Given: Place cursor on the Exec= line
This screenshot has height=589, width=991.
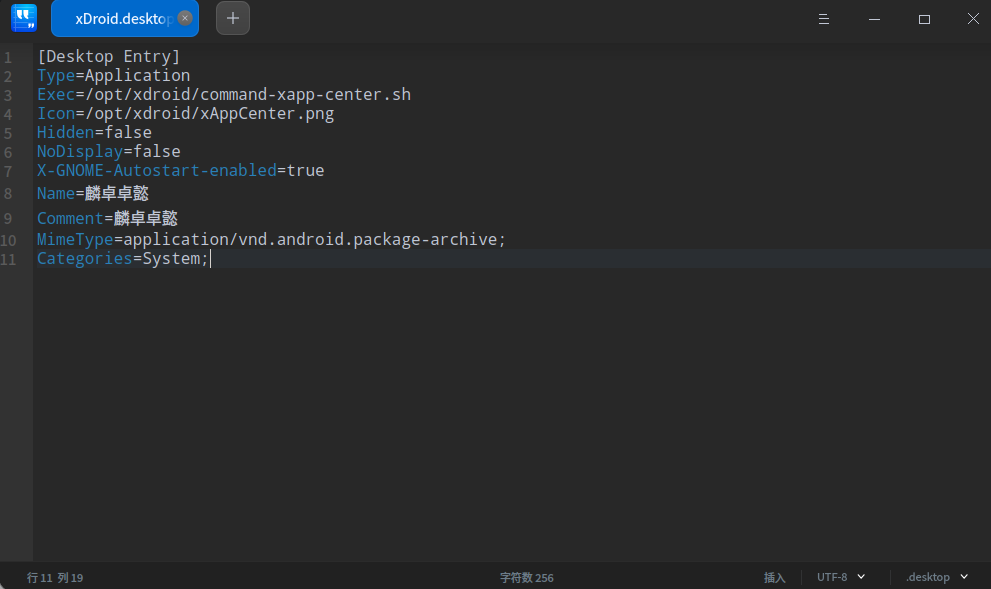Looking at the screenshot, I should (x=224, y=95).
